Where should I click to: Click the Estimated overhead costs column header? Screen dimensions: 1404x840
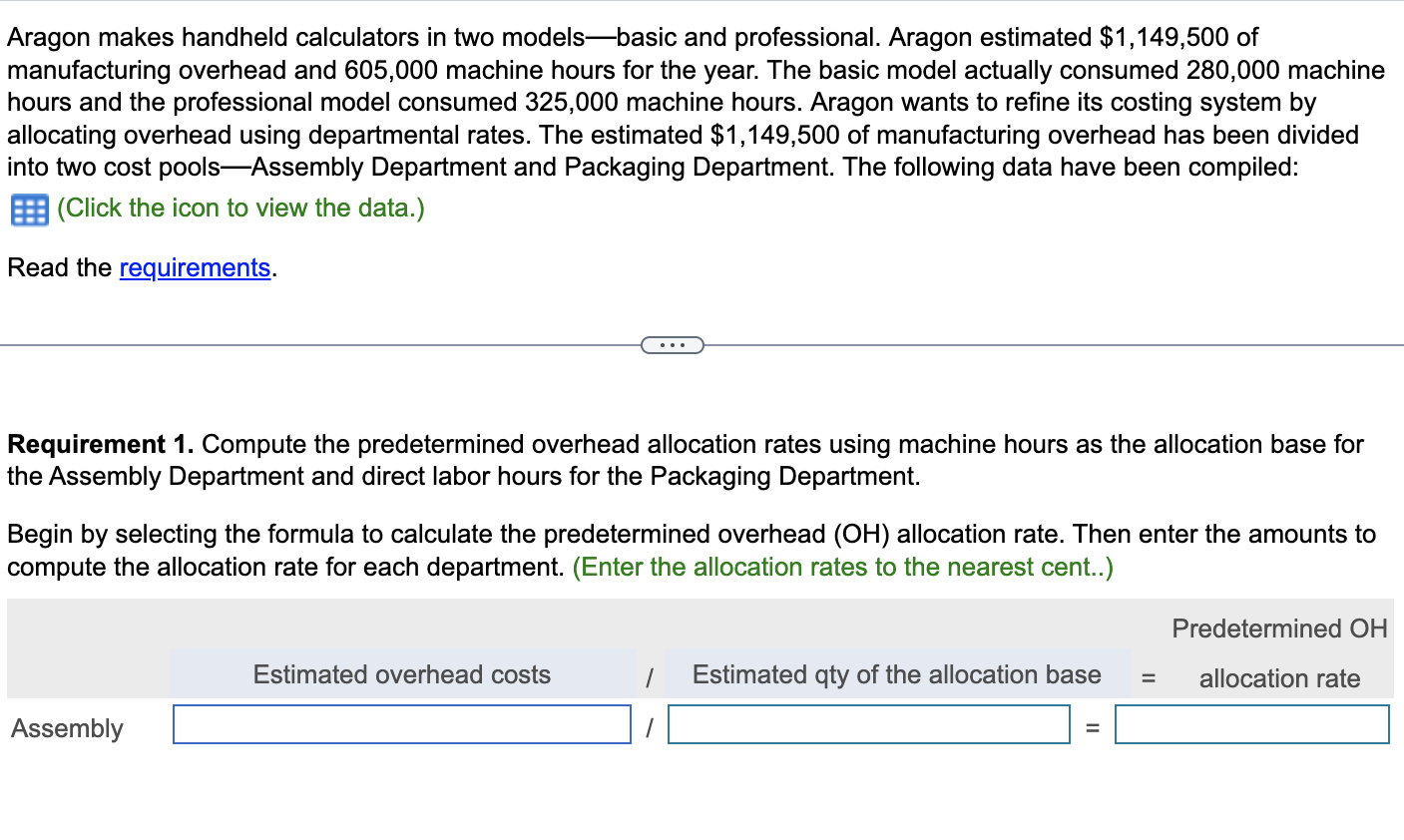click(x=401, y=674)
